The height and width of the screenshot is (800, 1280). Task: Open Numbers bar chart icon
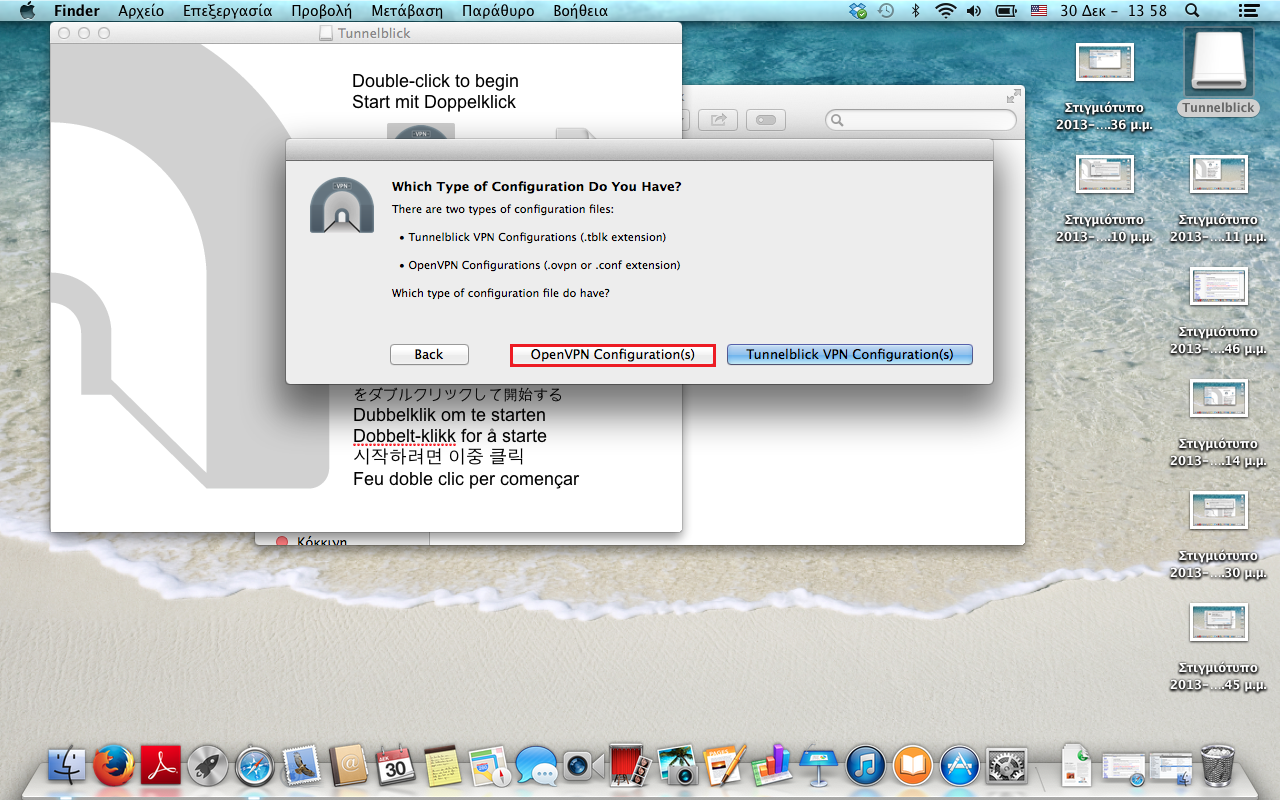(x=771, y=767)
